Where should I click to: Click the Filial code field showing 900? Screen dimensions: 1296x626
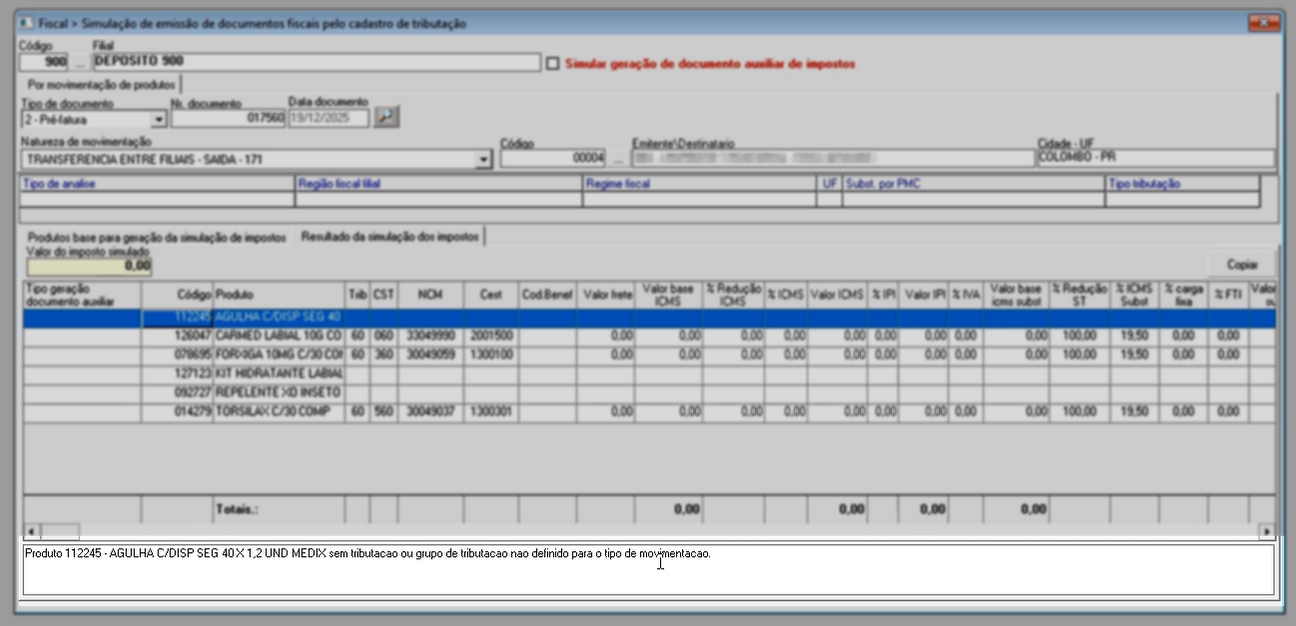coord(44,62)
